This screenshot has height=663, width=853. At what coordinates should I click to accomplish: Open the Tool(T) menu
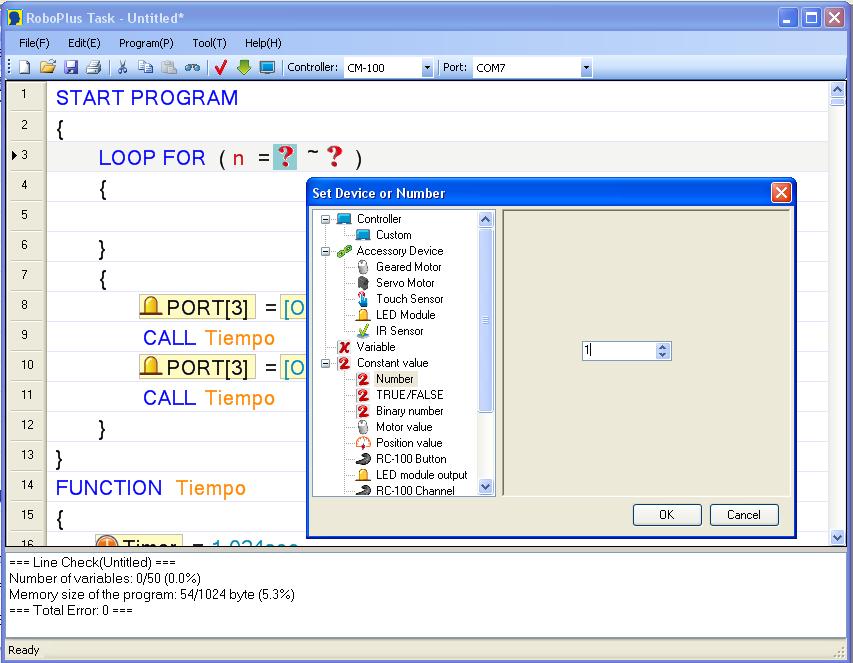point(209,43)
